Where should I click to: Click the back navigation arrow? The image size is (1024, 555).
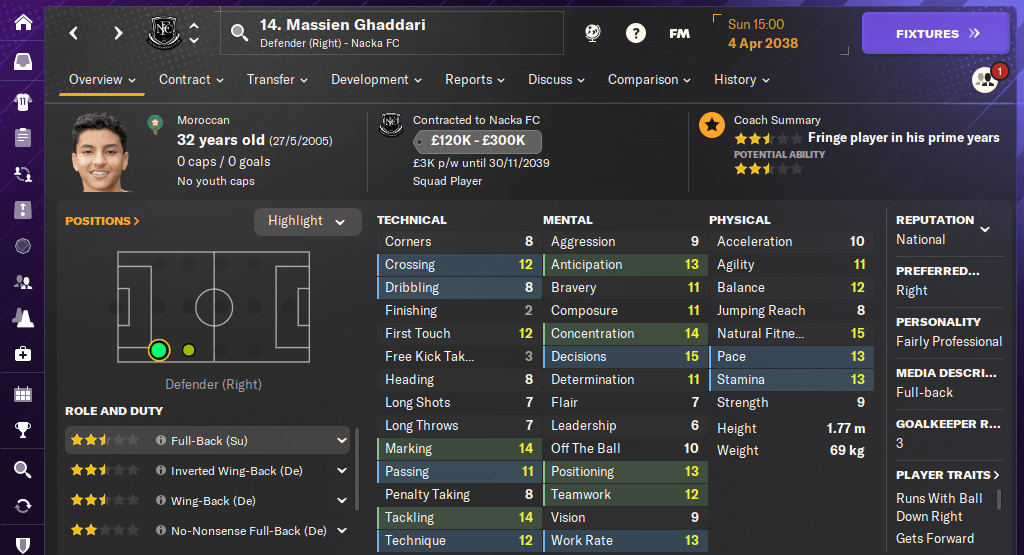coord(74,33)
